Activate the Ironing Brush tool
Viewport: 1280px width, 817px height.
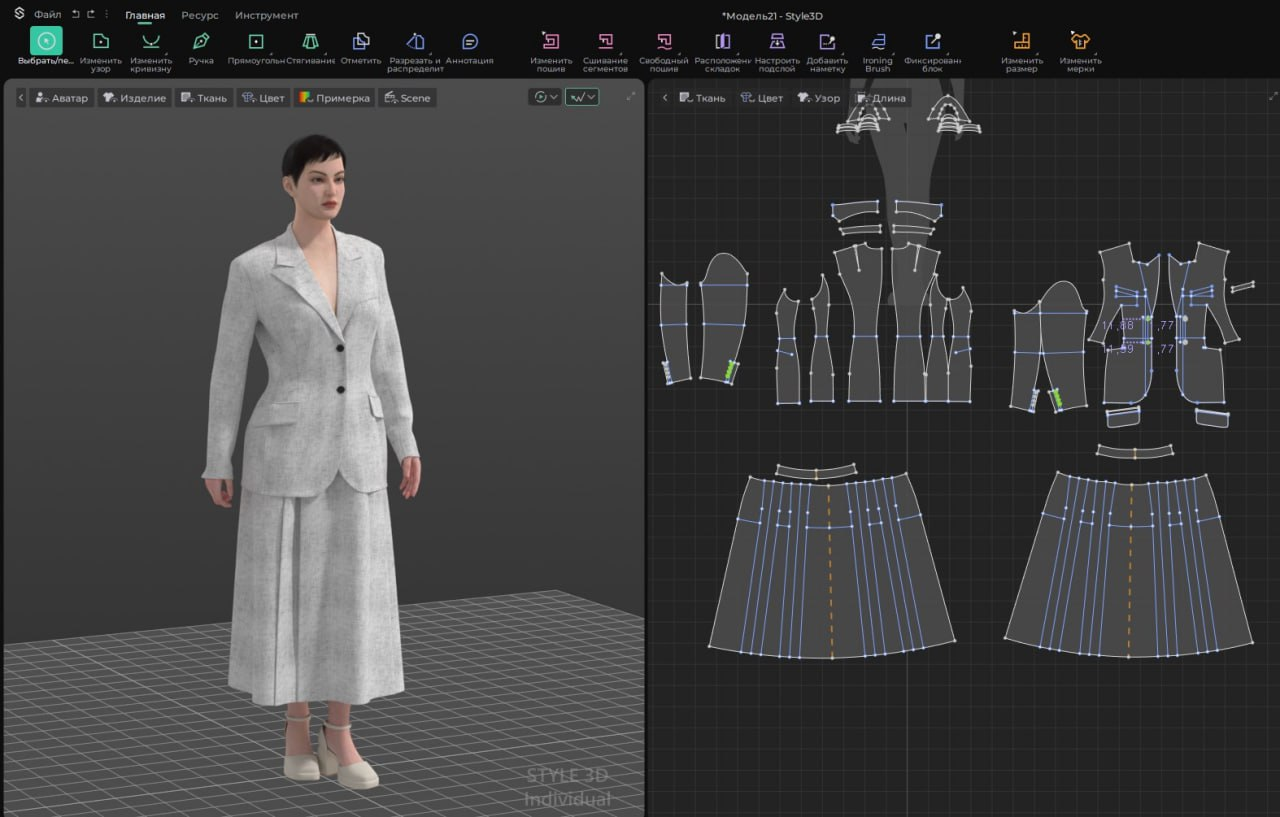click(877, 42)
